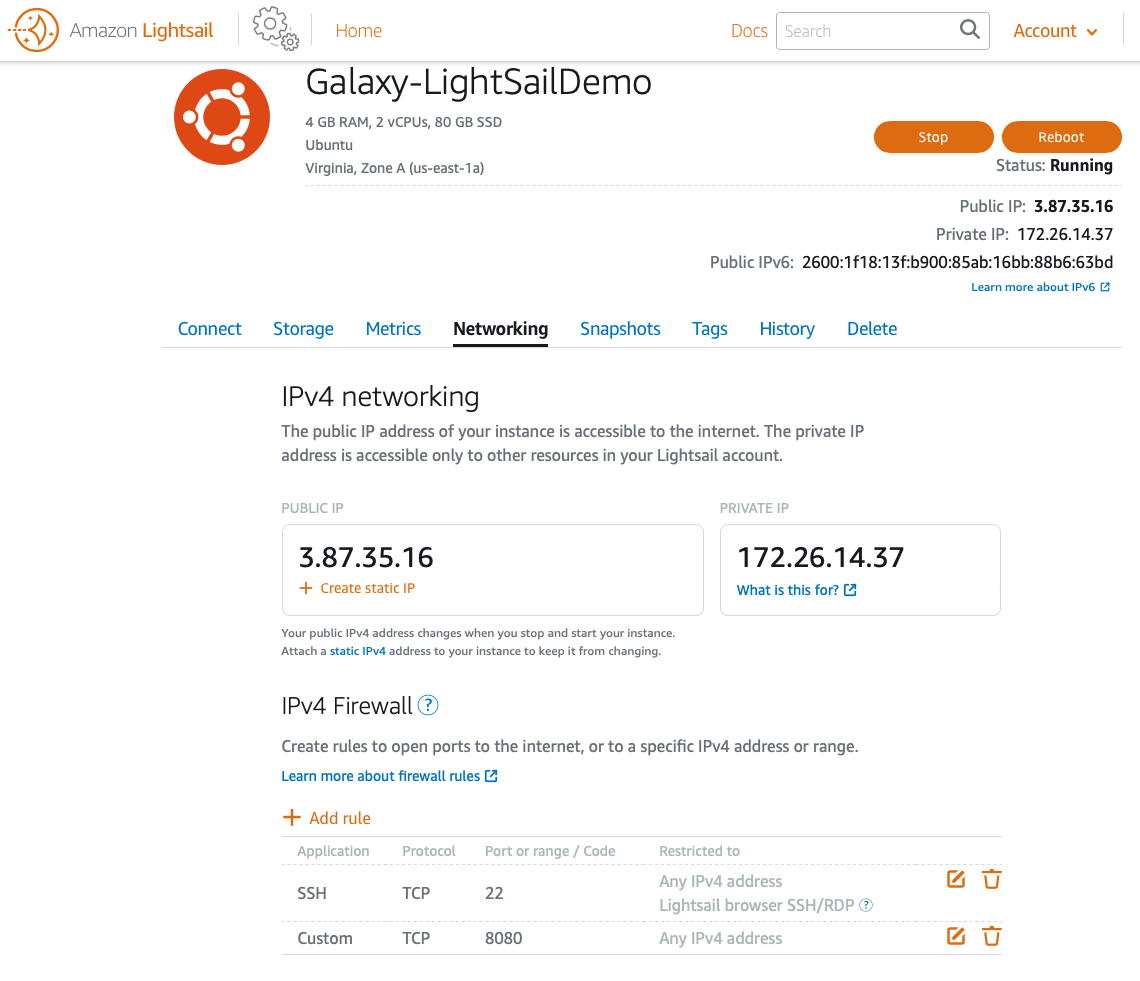Reboot the Galaxy-LightSailDemo instance
Viewport: 1140px width, 981px height.
click(x=1061, y=137)
